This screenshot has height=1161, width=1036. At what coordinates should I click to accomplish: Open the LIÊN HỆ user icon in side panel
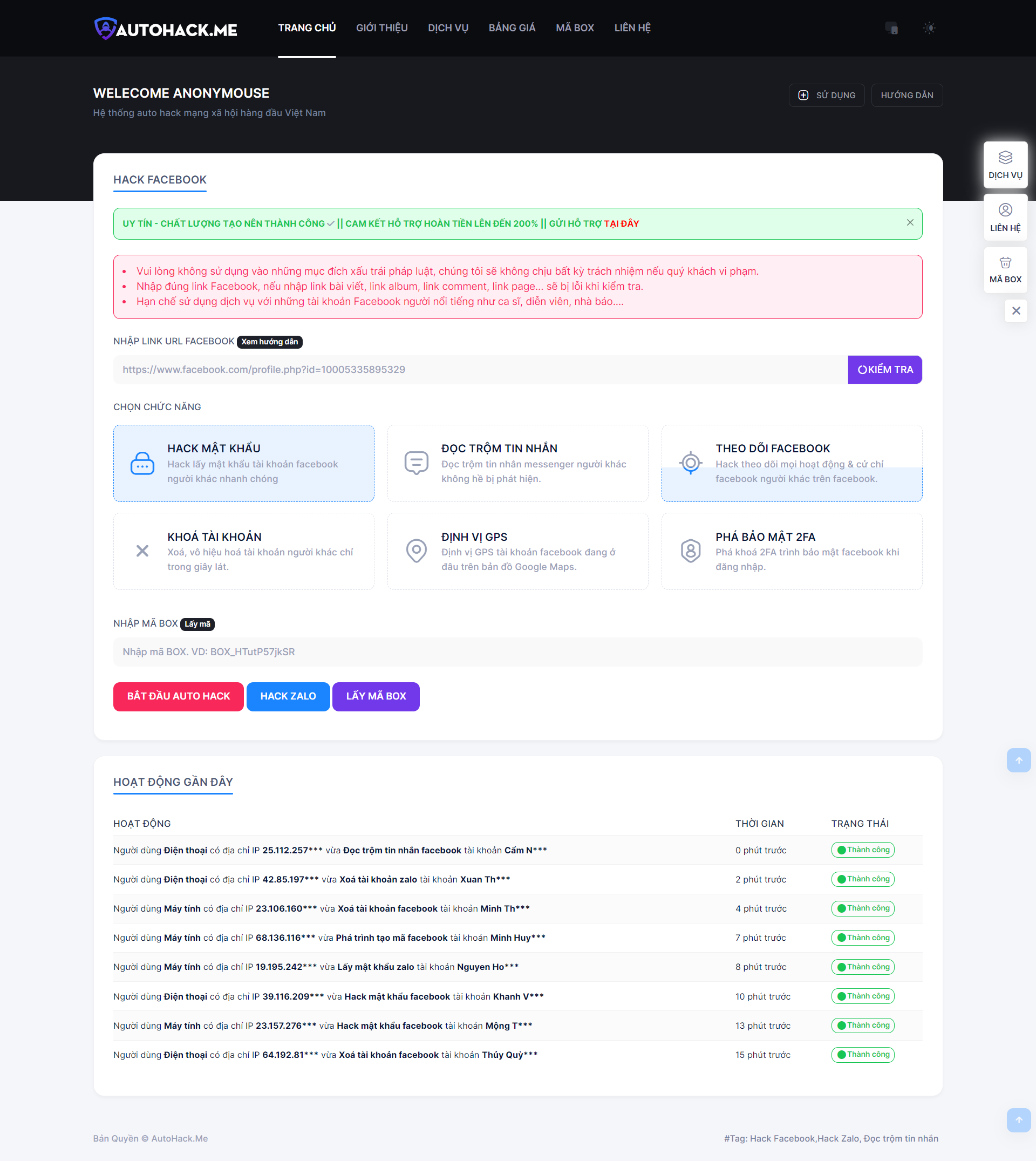[1005, 210]
